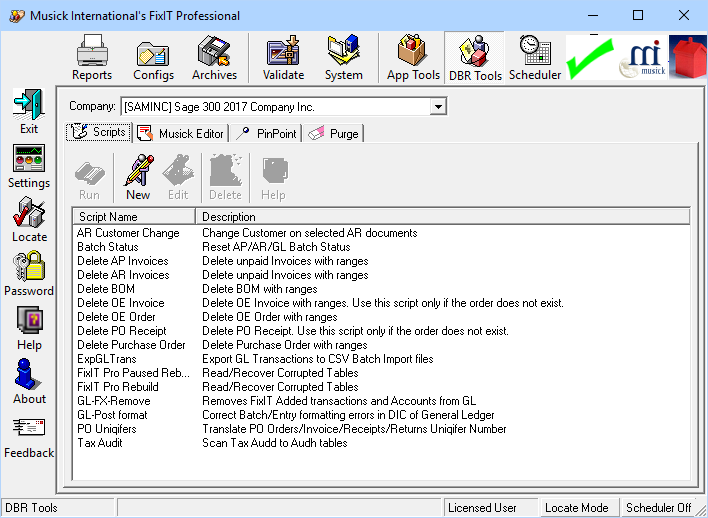Click the Delete script button
The height and width of the screenshot is (518, 708).
pyautogui.click(x=225, y=177)
